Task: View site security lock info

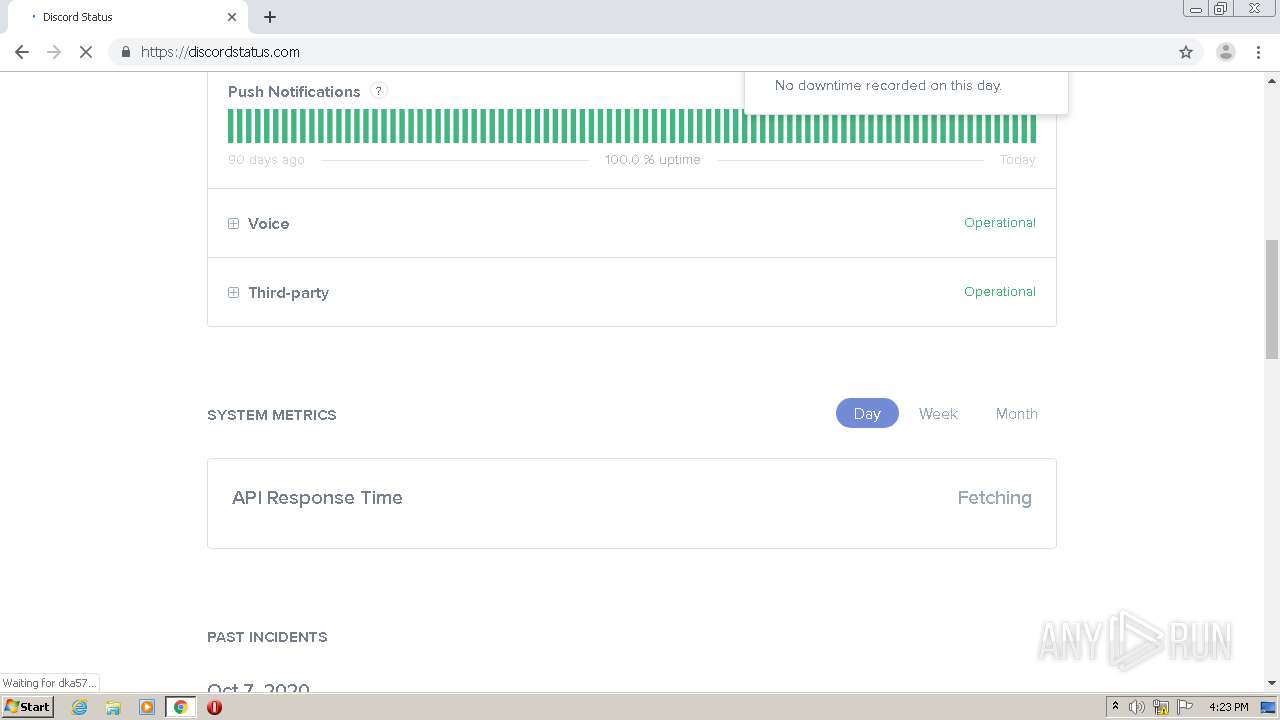Action: tap(125, 52)
